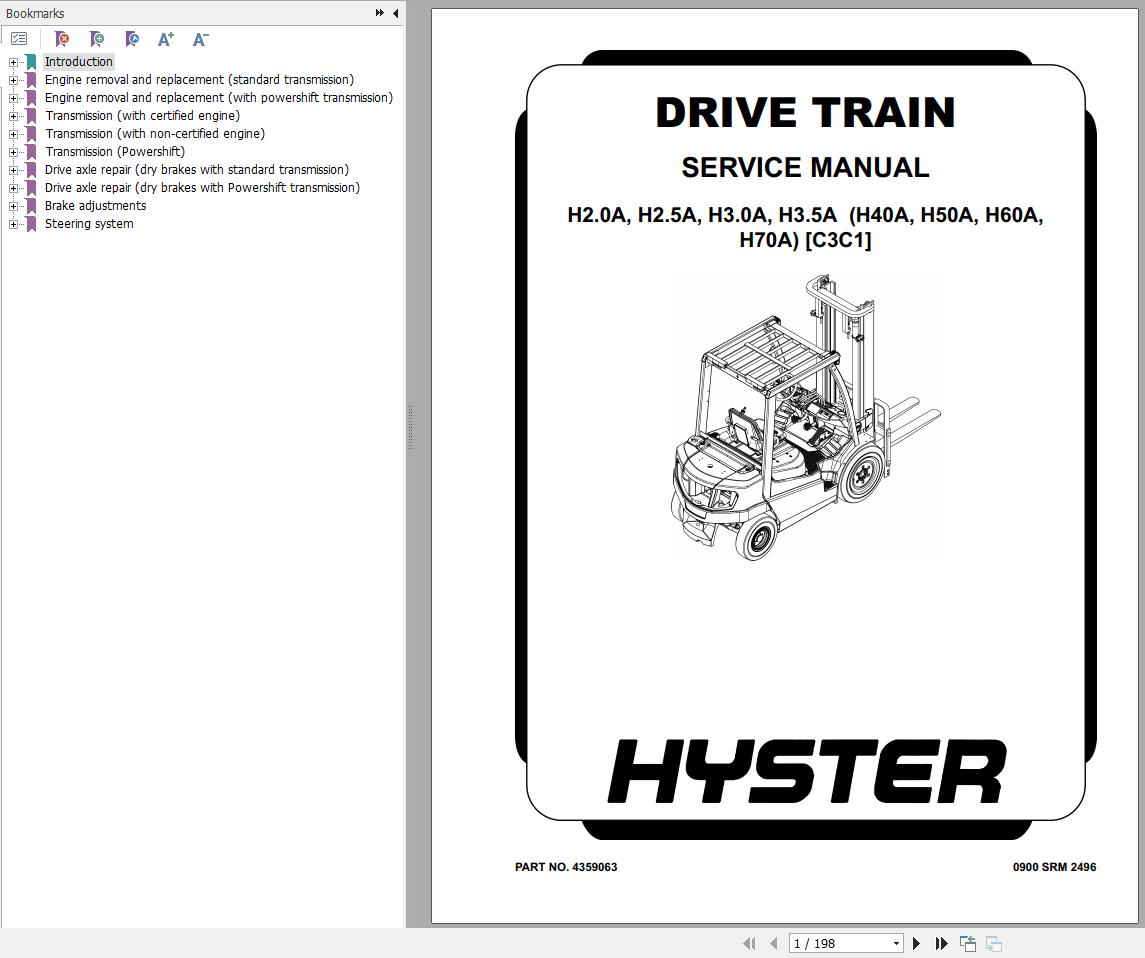Click the model list line starting H2.0A
Screen dimensions: 1145x958
(805, 215)
